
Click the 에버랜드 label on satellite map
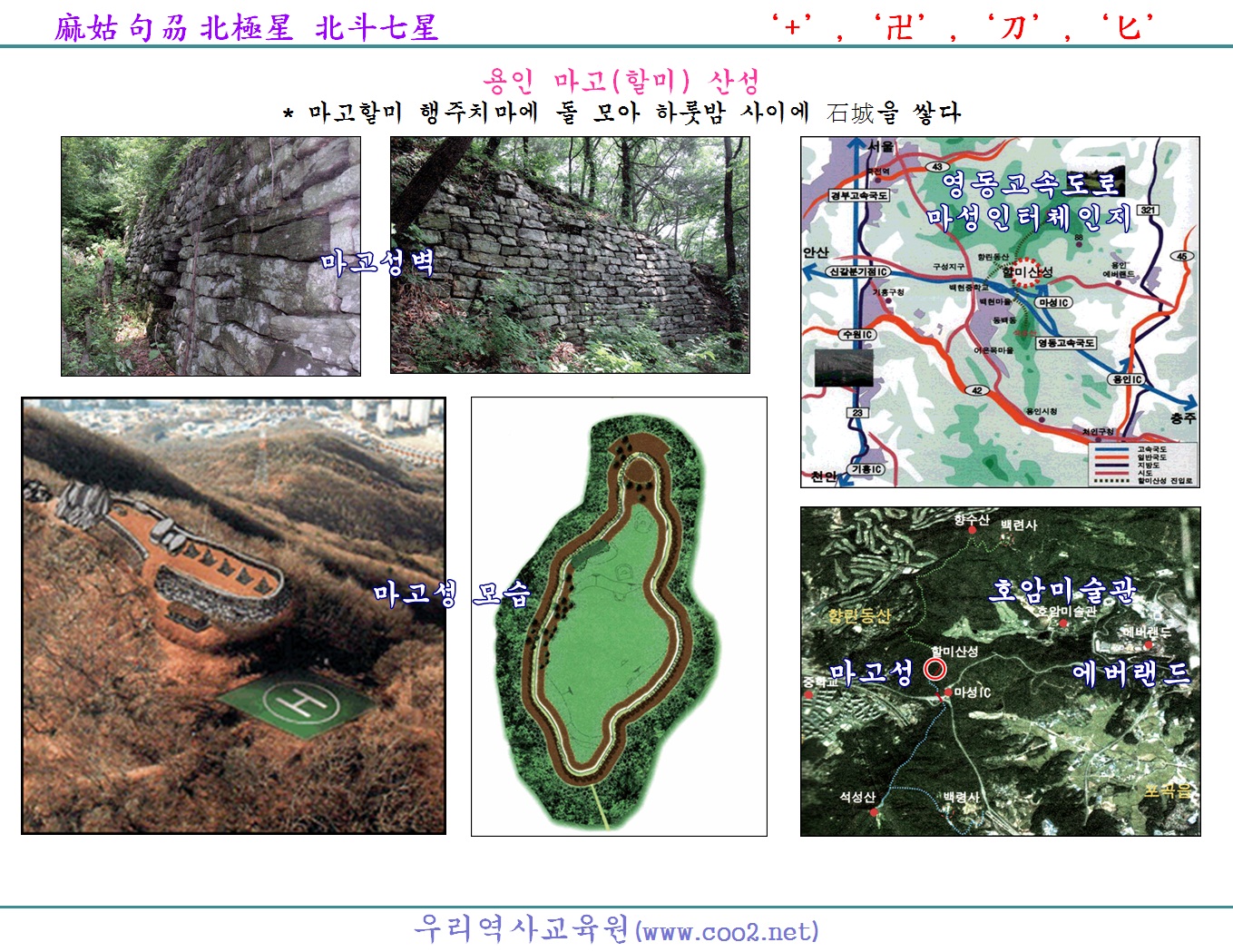1130,672
